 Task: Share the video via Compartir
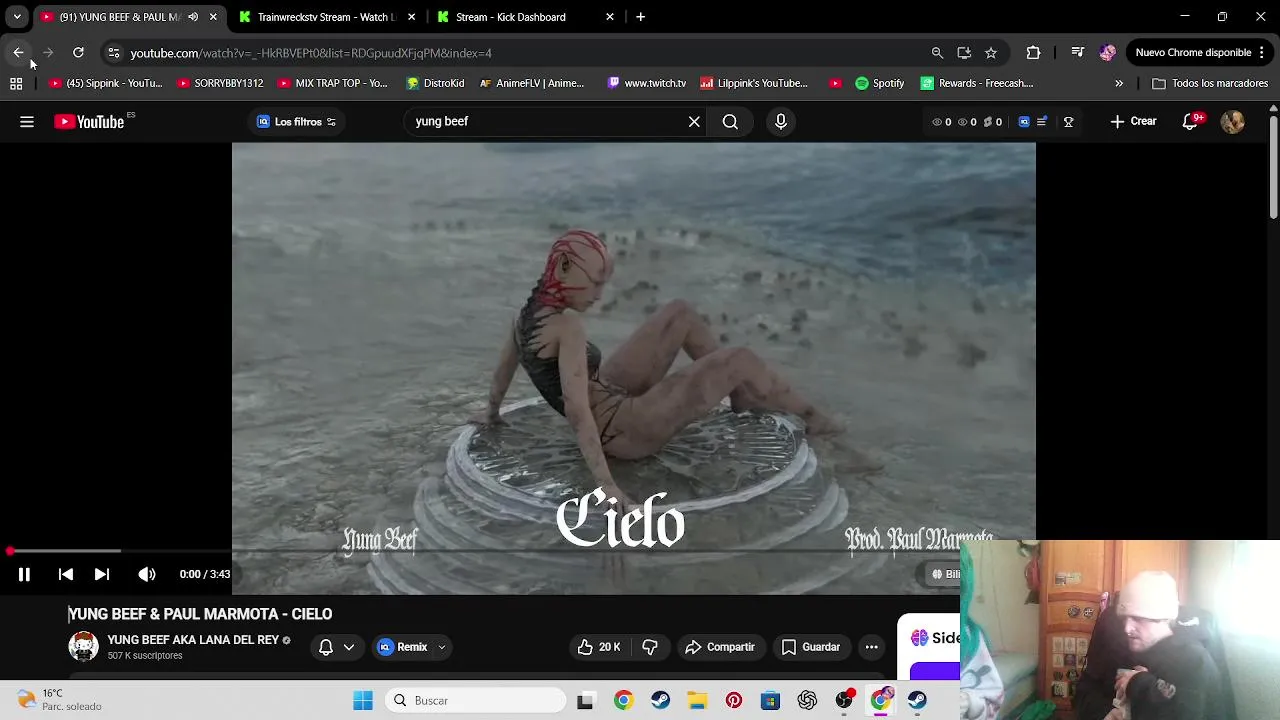point(720,647)
